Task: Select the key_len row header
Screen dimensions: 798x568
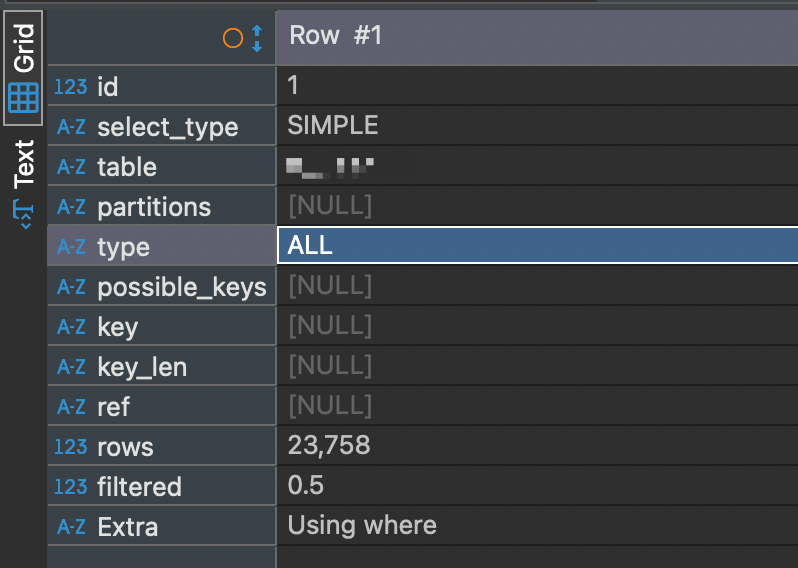Action: click(162, 366)
